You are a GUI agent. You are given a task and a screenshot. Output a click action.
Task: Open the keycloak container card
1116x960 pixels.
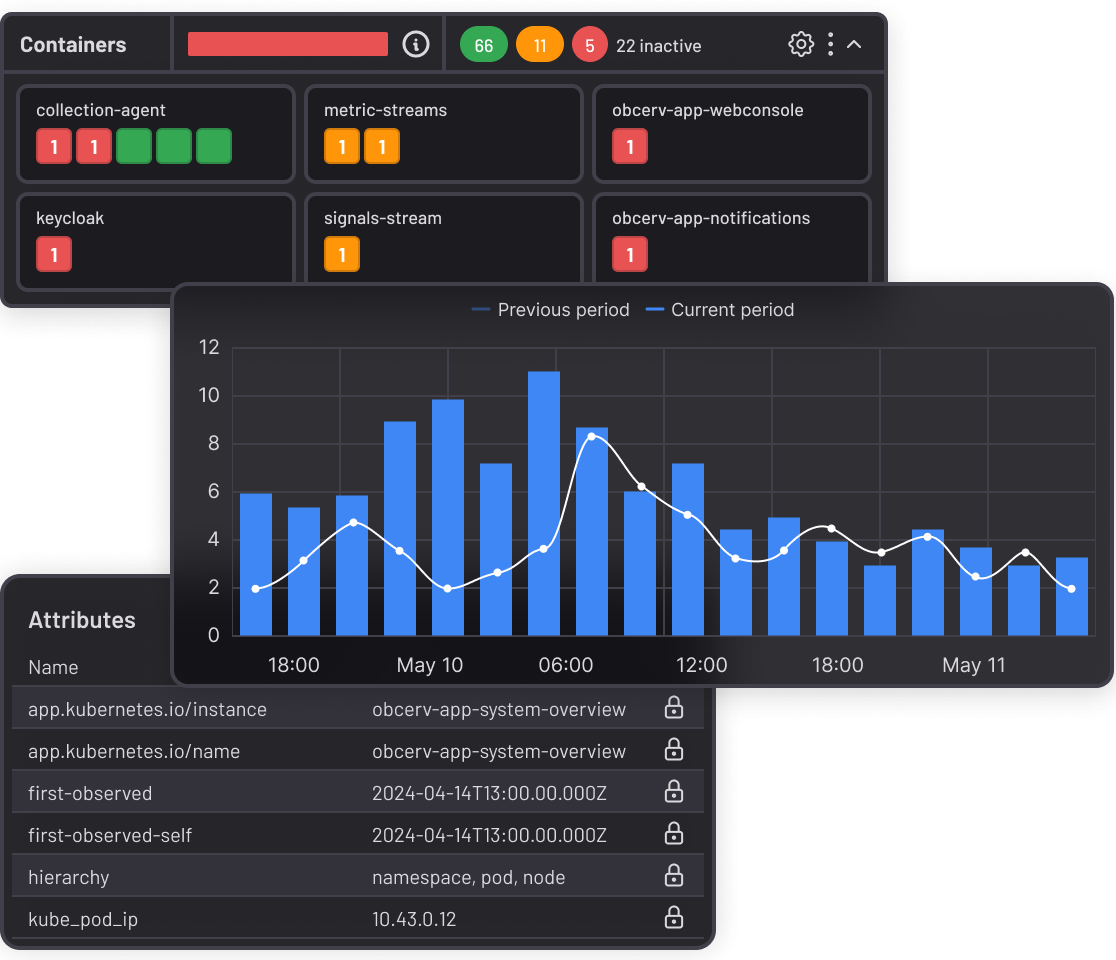(x=156, y=241)
